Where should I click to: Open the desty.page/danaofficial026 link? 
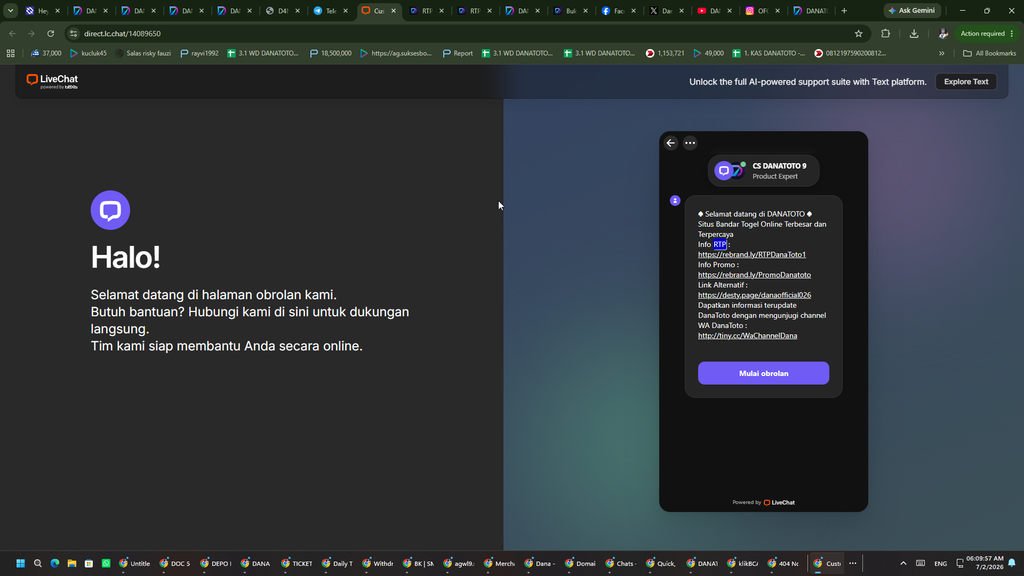pos(754,295)
